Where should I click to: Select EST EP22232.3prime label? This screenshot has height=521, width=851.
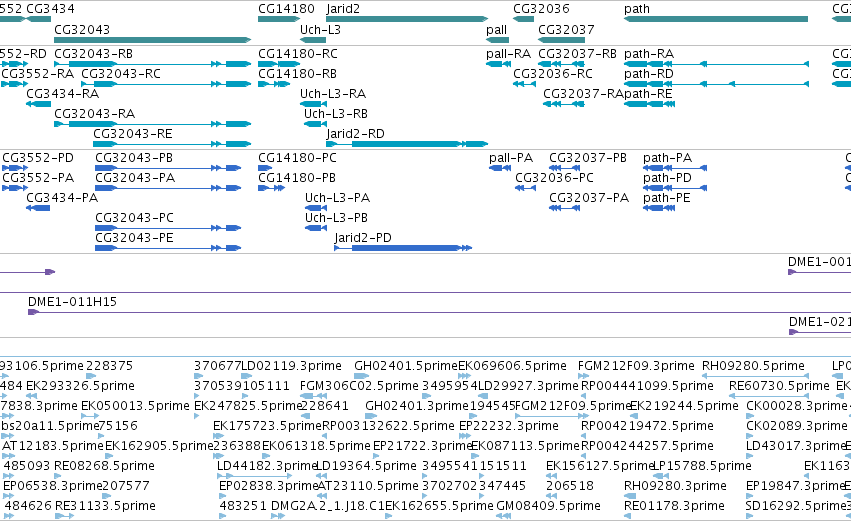click(x=509, y=426)
